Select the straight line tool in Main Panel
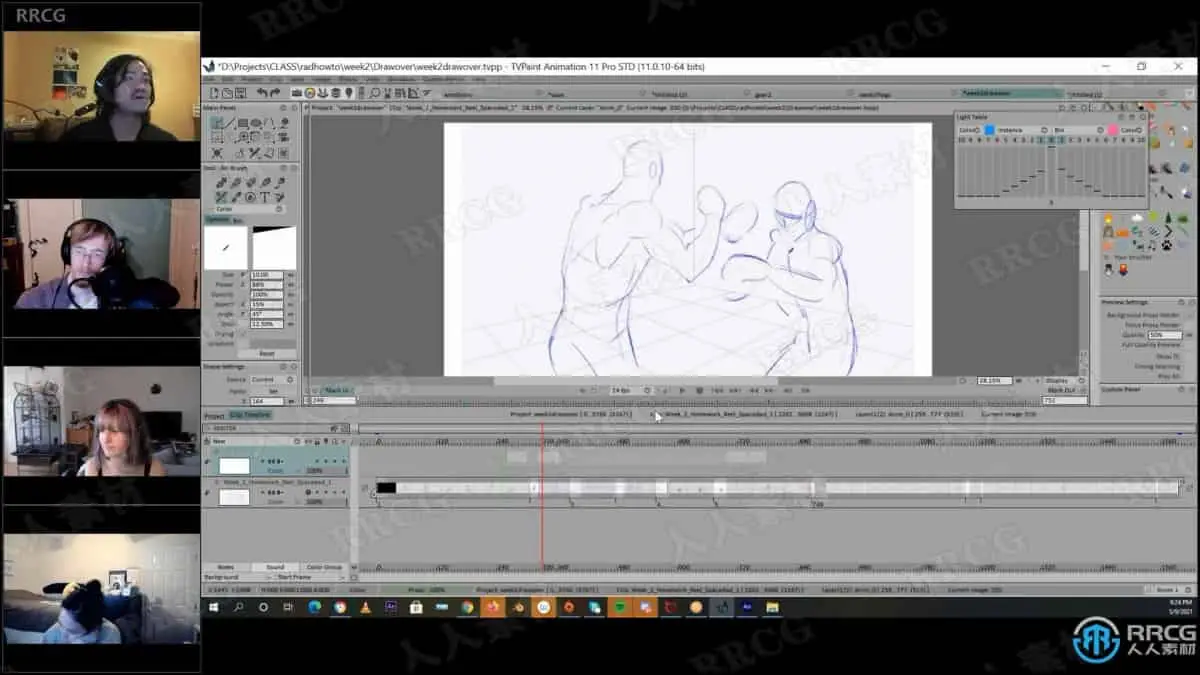 click(230, 123)
